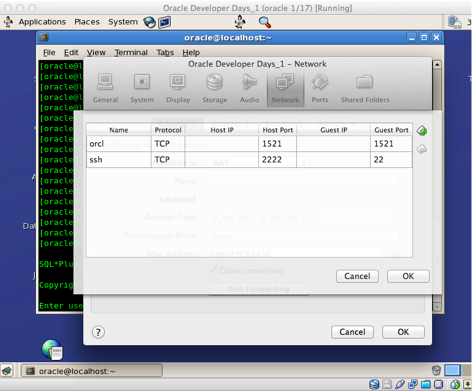This screenshot has width=472, height=391.
Task: Select the 'ssh' rule name cell
Action: pyautogui.click(x=119, y=160)
